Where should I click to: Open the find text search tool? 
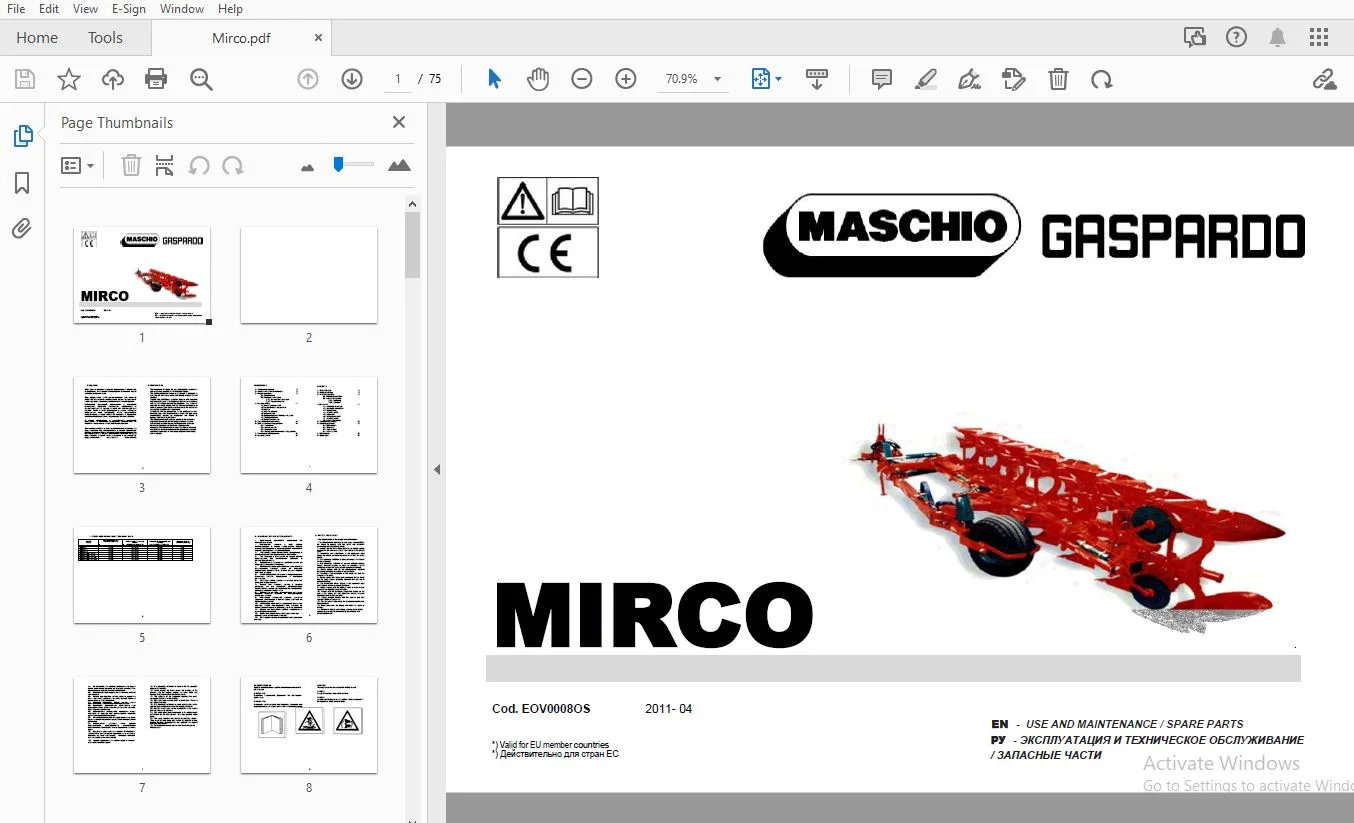click(x=201, y=79)
